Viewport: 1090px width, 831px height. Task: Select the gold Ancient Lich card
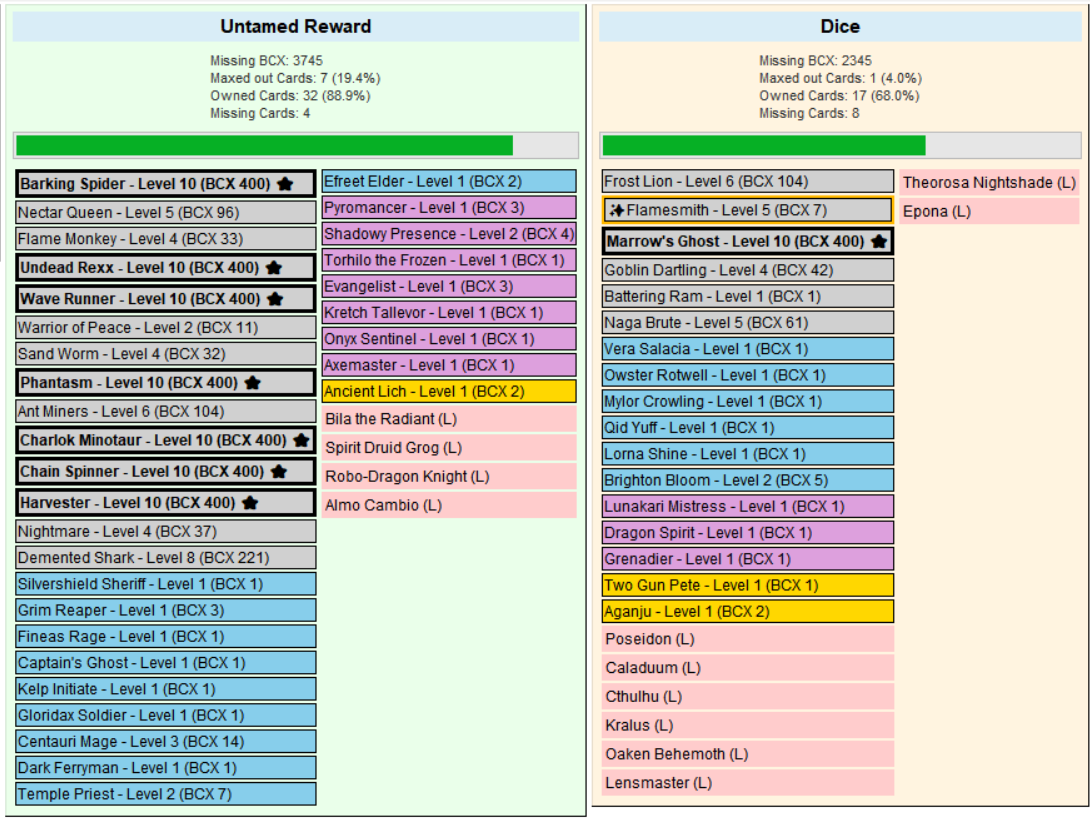click(449, 392)
